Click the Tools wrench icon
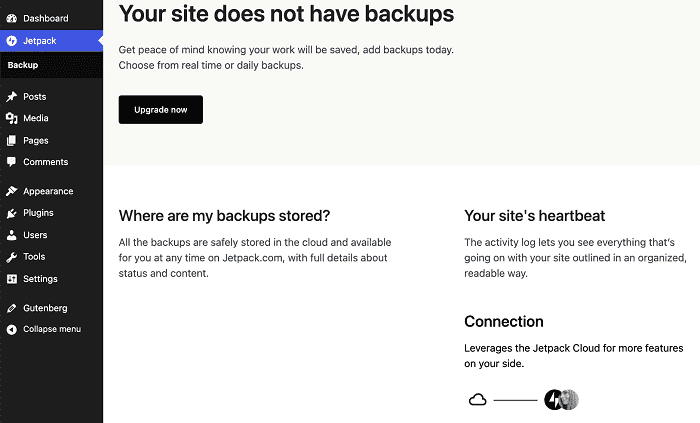Viewport: 700px width, 423px height. tap(12, 257)
